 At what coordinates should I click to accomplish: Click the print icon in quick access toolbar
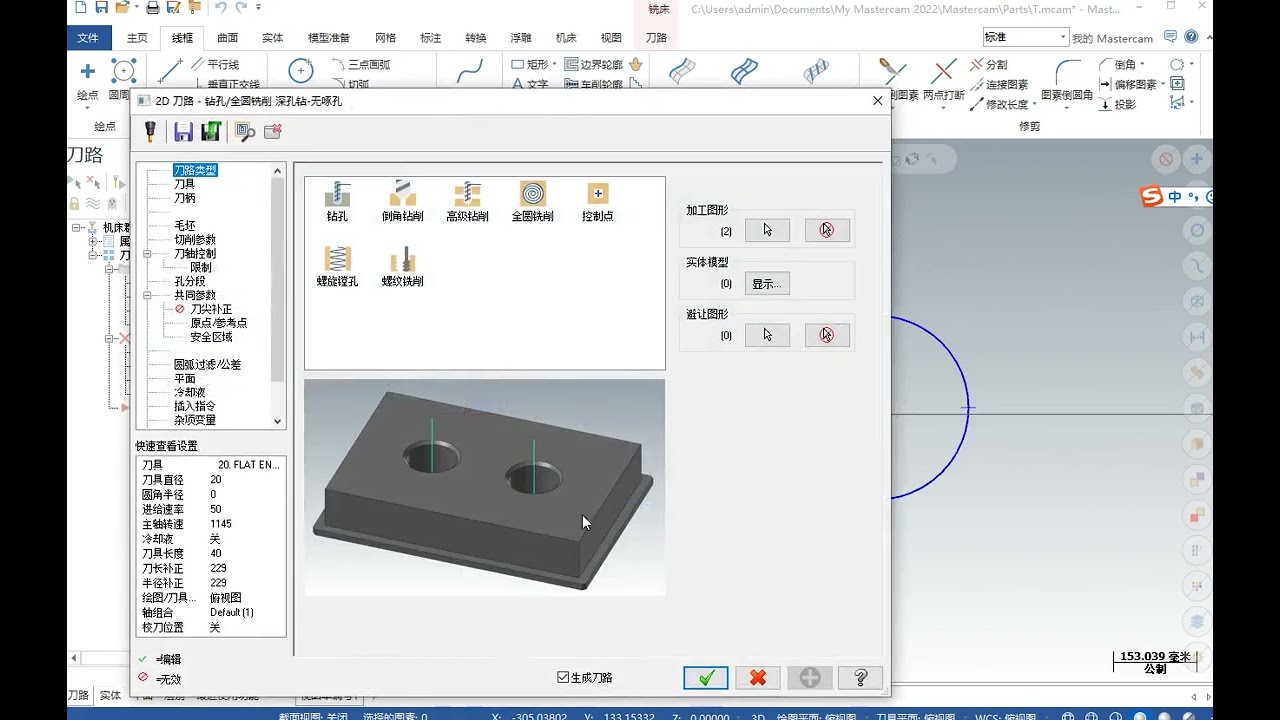153,8
